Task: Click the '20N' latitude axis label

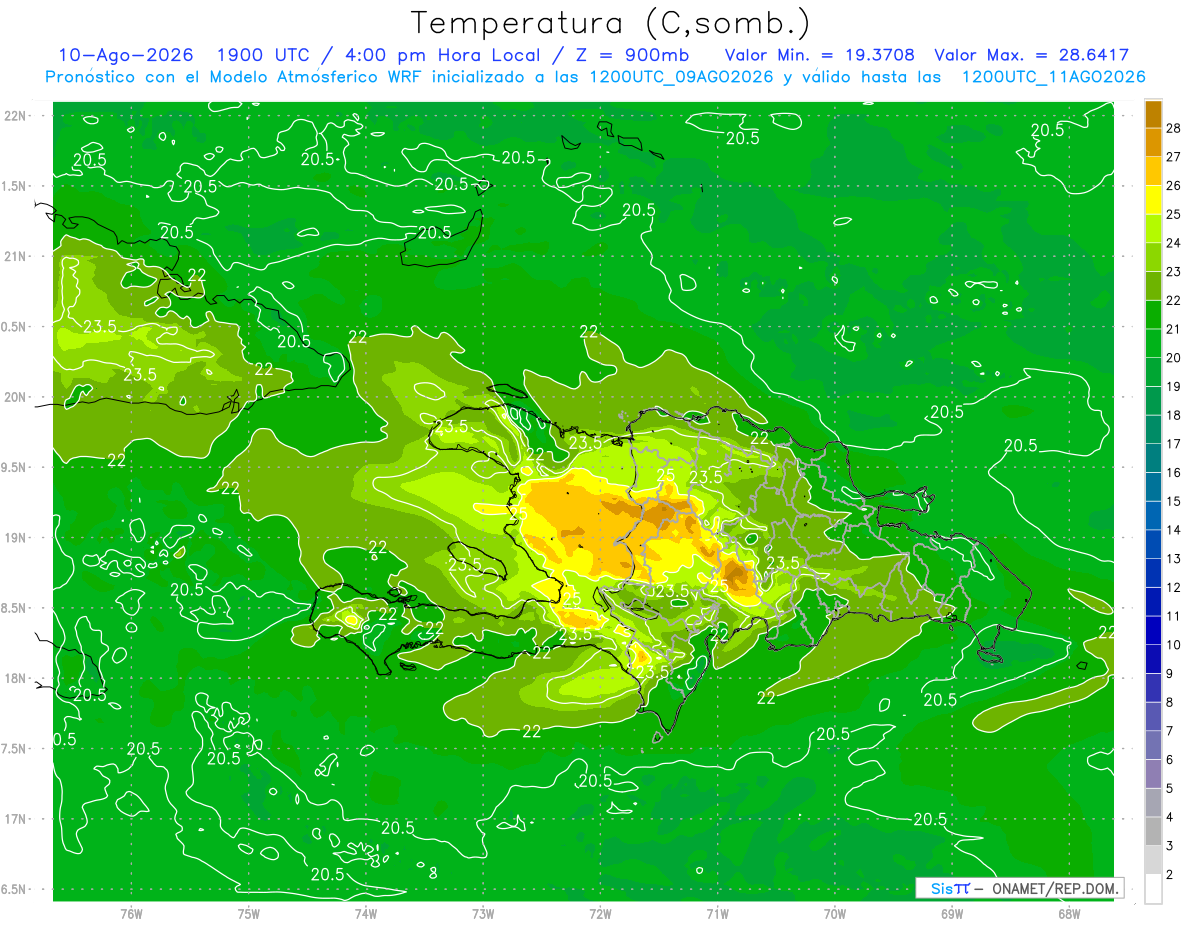Action: coord(16,397)
